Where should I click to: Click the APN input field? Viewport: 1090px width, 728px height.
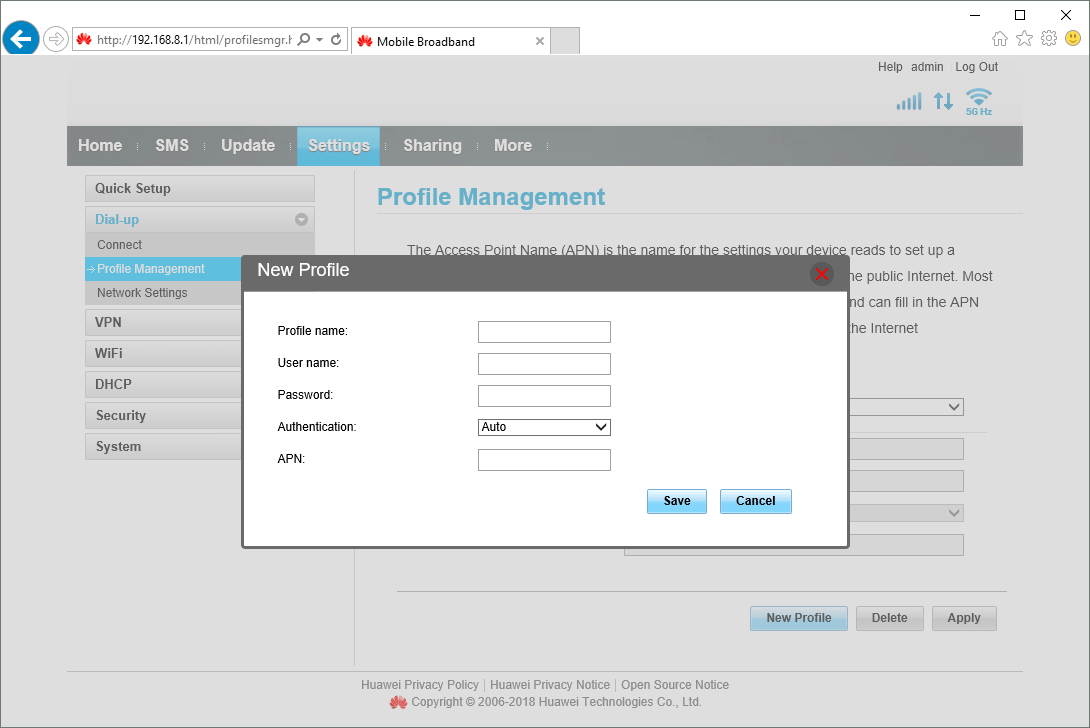pyautogui.click(x=544, y=460)
